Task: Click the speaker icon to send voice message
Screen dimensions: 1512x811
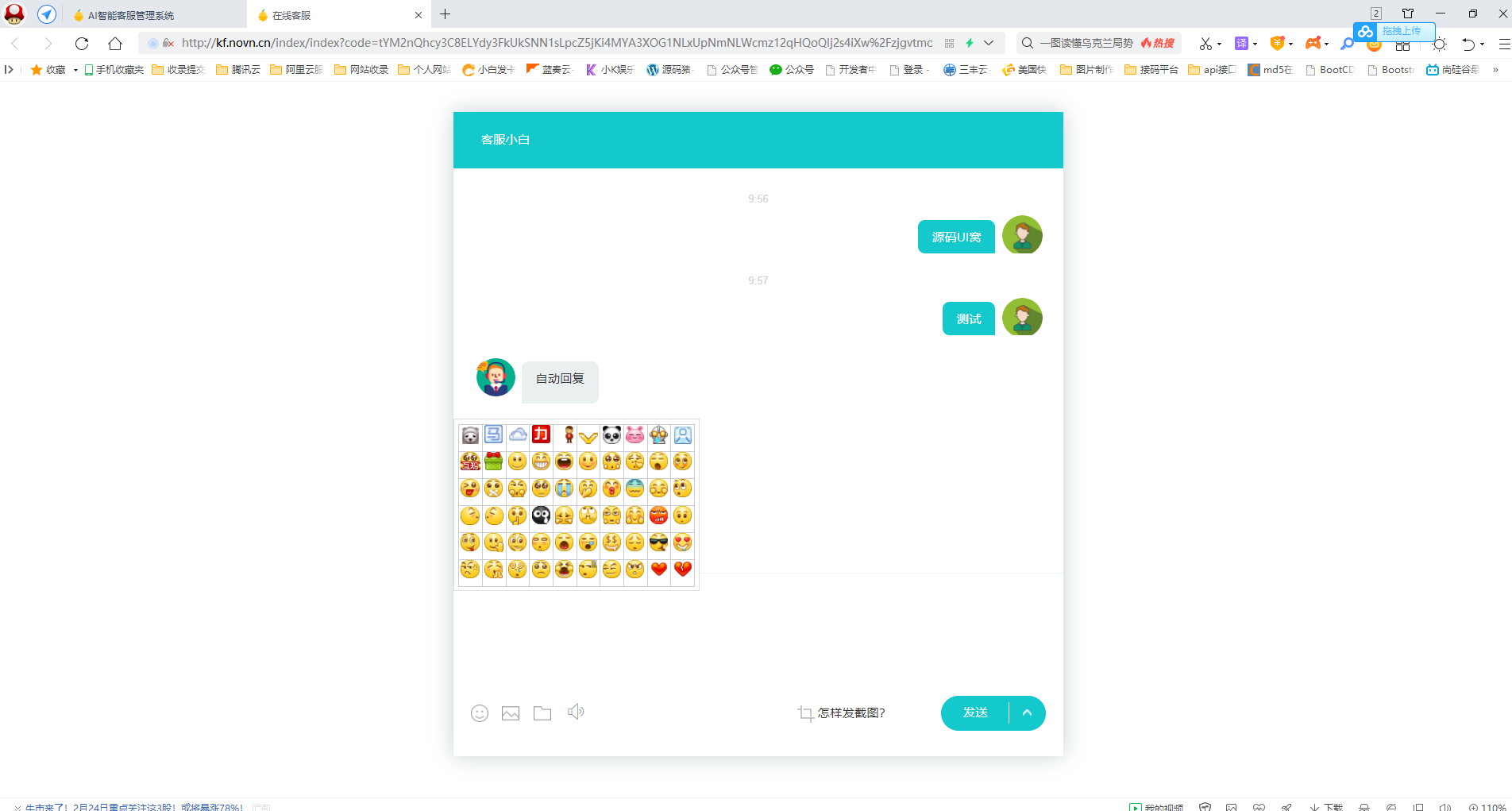Action: click(576, 712)
